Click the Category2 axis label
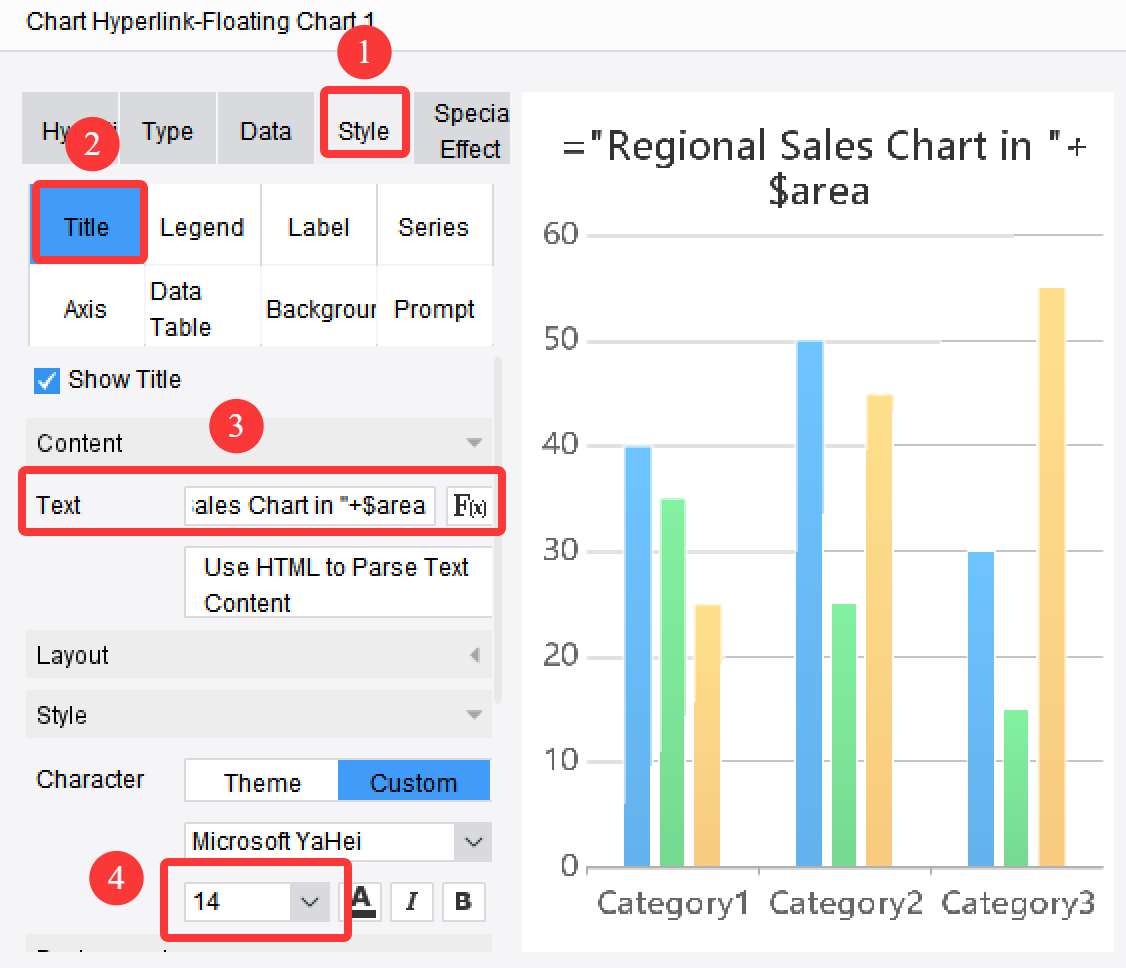1126x968 pixels. pyautogui.click(x=845, y=903)
